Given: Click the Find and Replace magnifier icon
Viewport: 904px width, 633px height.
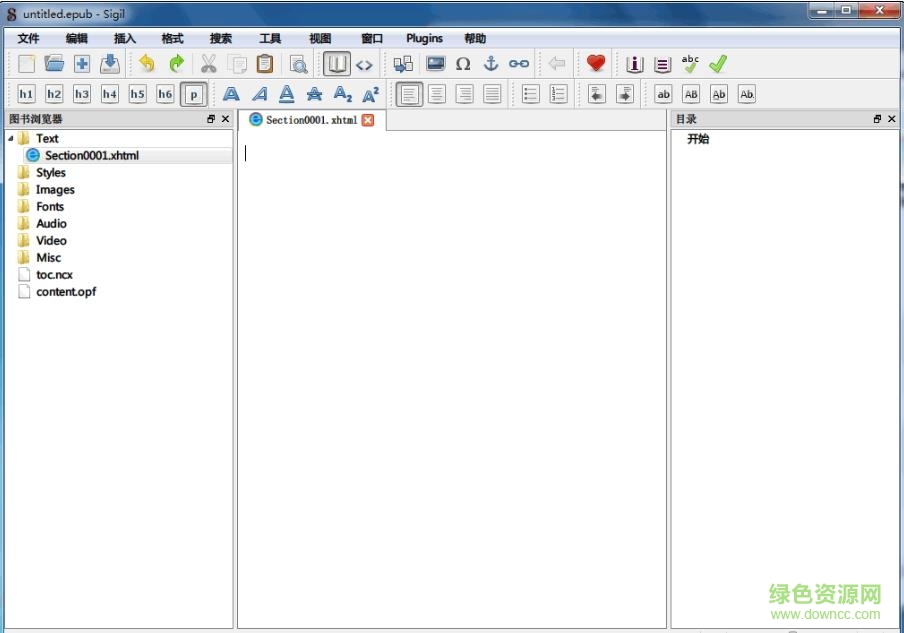Looking at the screenshot, I should 298,64.
